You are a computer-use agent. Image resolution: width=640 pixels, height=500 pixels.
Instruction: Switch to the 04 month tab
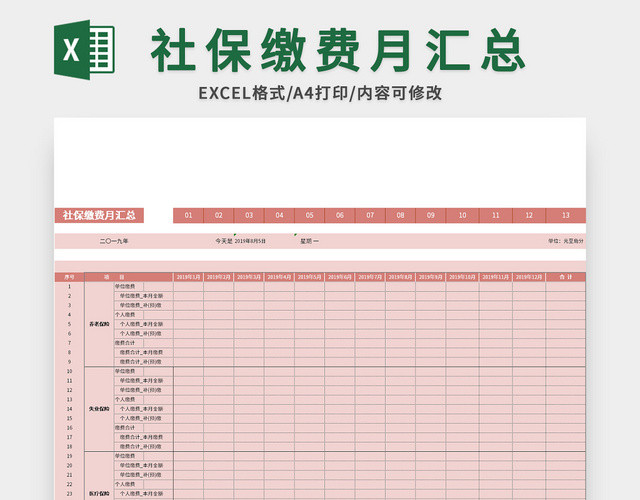[279, 215]
